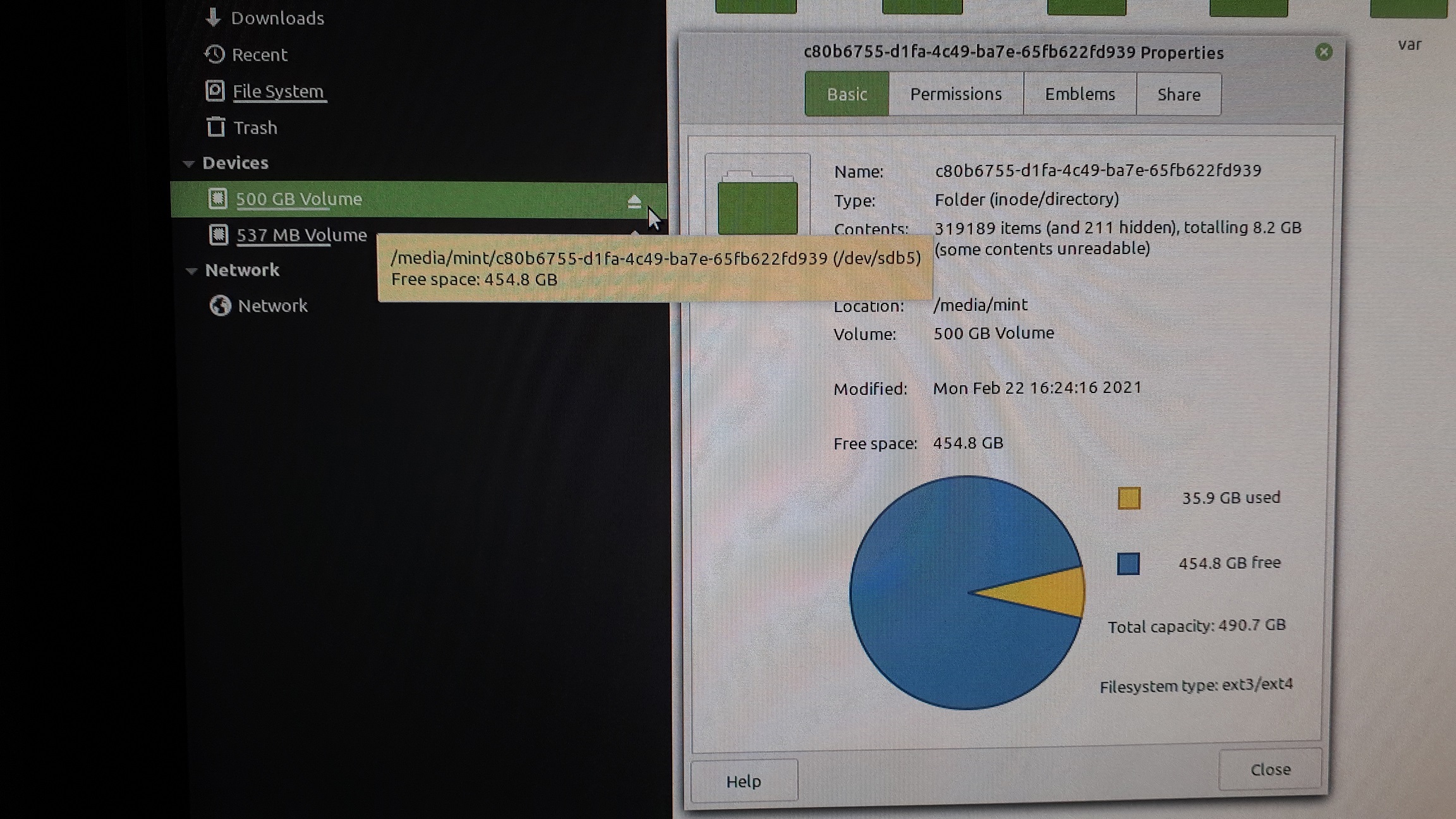
Task: Open Trash via its bin icon
Action: tap(215, 127)
